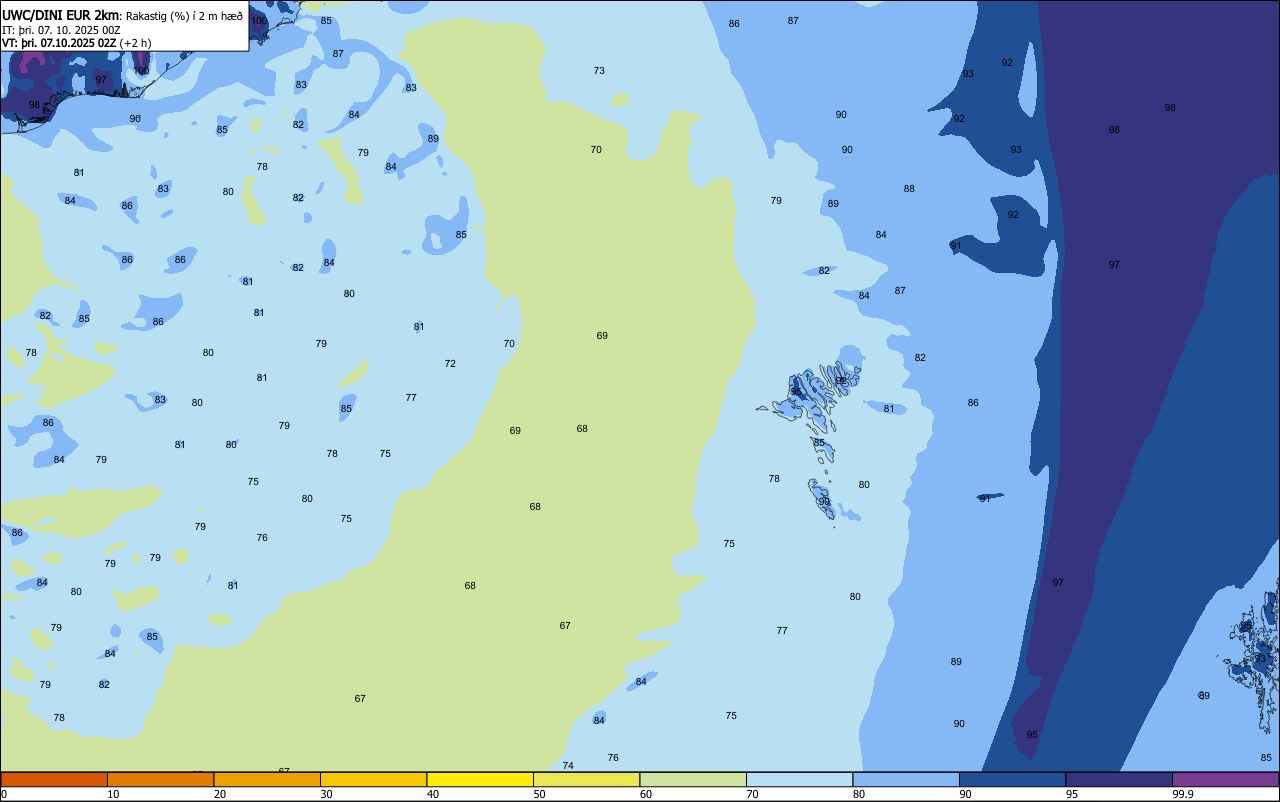Click the 'Rakastig (%) í 2 m hæð' label
The image size is (1280, 802).
pyautogui.click(x=183, y=15)
